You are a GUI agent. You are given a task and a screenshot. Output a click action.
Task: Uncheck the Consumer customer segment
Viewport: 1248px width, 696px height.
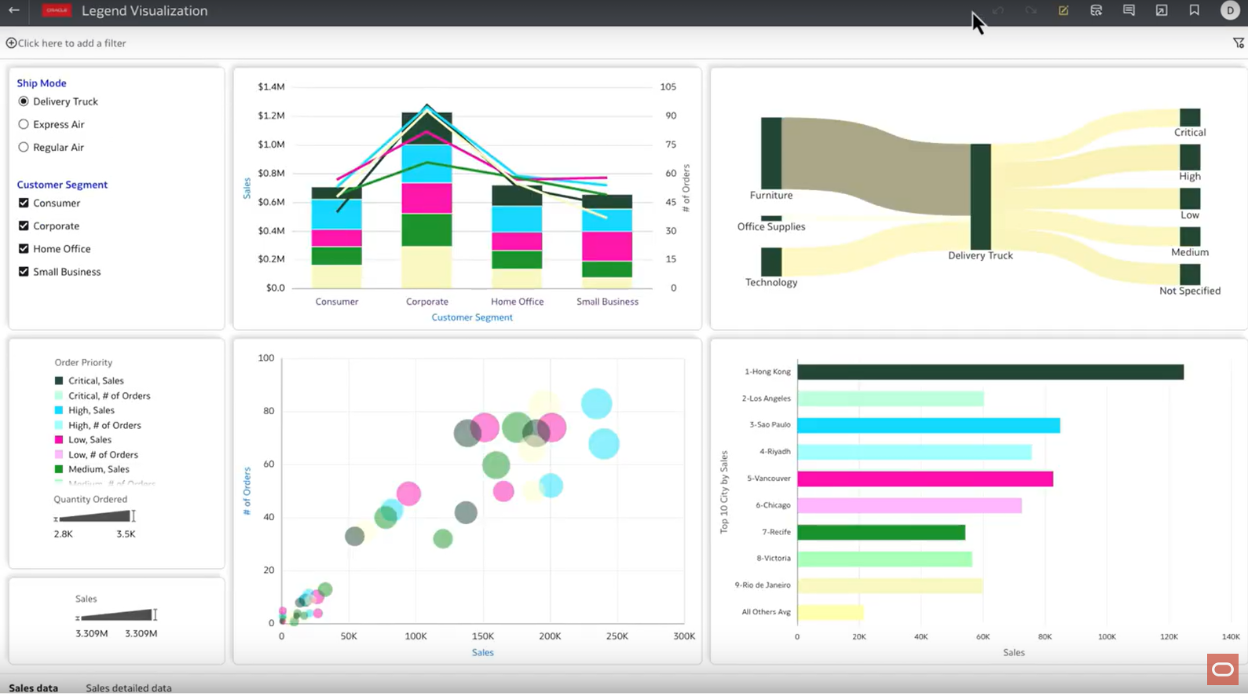(x=23, y=203)
